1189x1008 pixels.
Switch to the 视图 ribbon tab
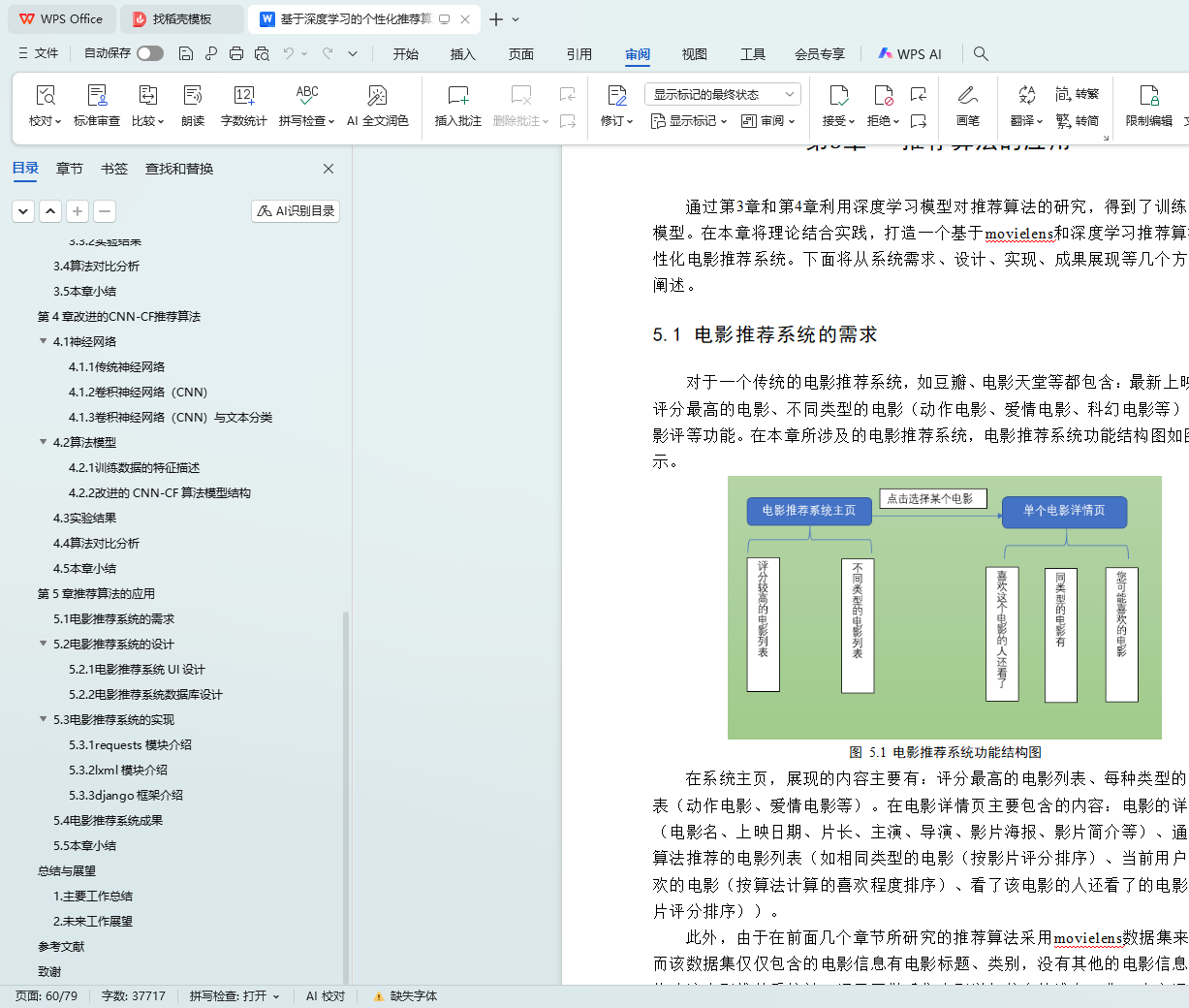694,54
